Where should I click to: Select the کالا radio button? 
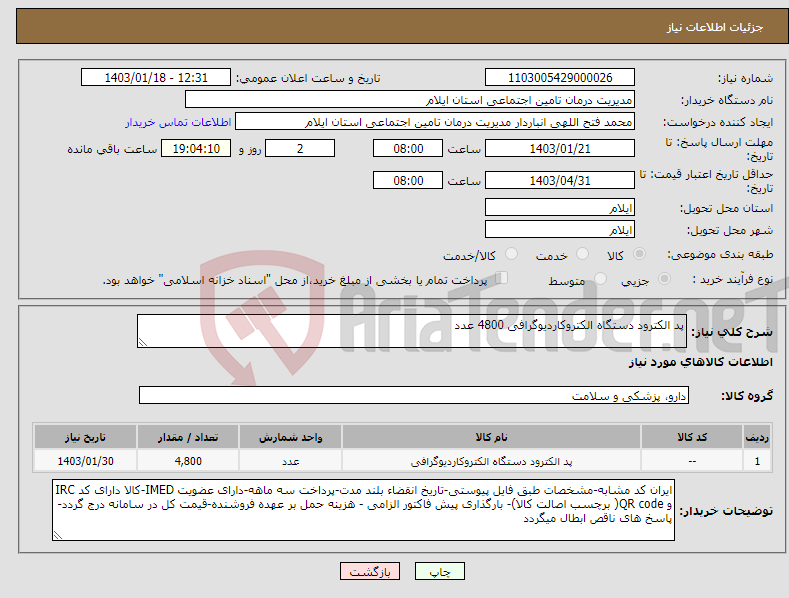click(x=639, y=254)
